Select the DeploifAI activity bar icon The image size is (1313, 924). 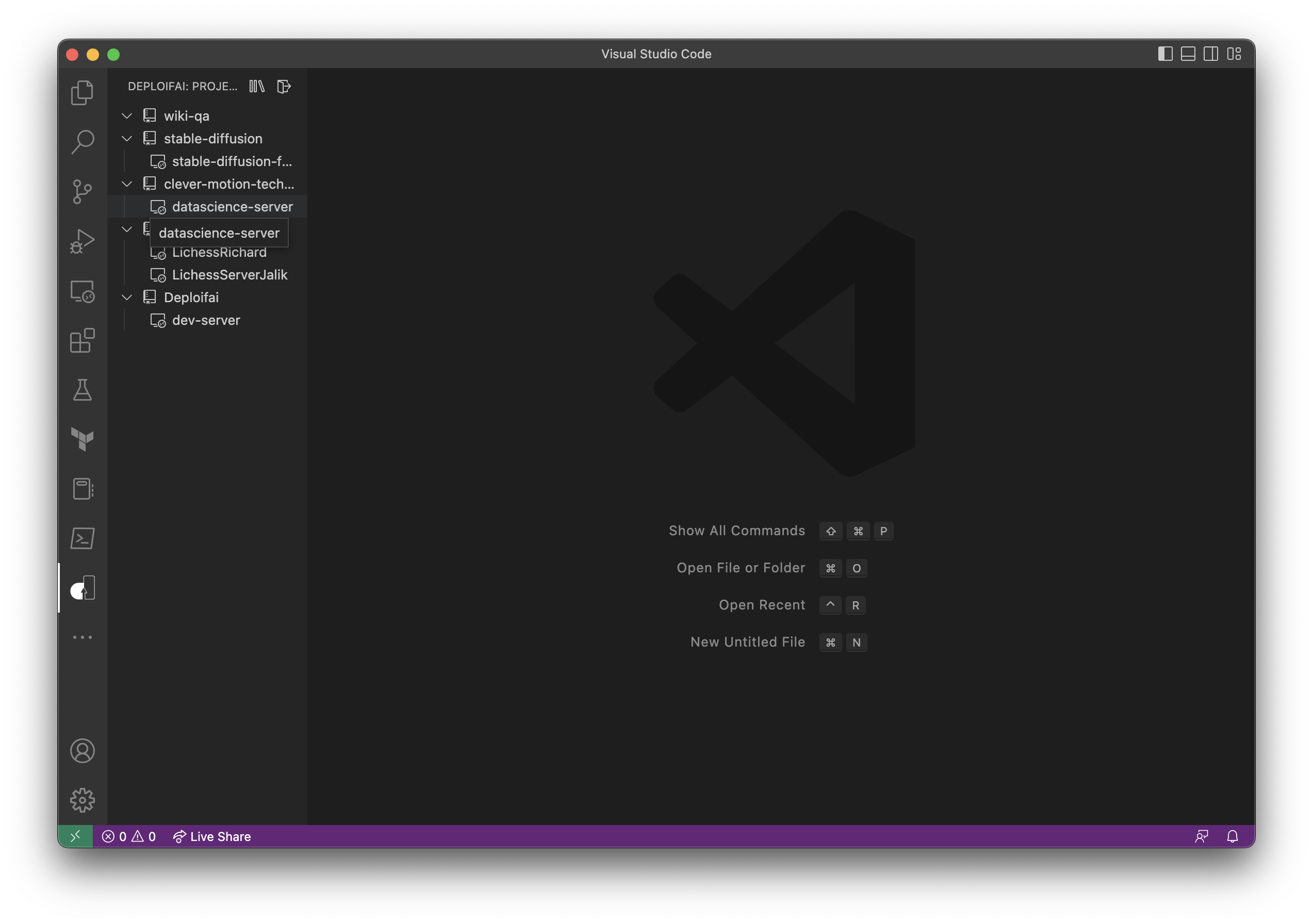click(x=83, y=588)
